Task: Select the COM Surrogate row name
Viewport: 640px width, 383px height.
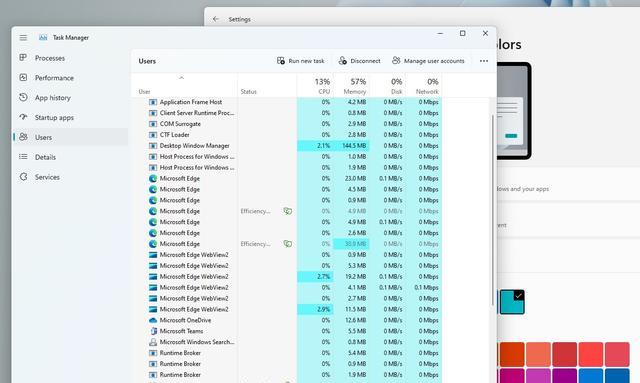Action: pos(180,124)
